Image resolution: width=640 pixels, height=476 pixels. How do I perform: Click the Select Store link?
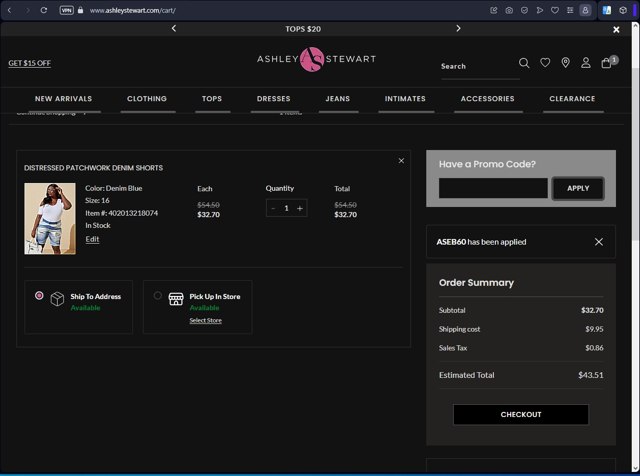click(206, 320)
